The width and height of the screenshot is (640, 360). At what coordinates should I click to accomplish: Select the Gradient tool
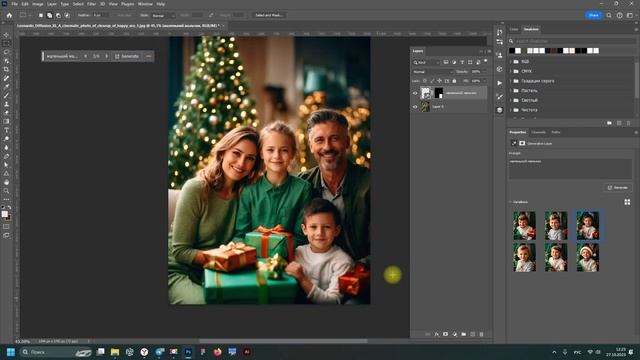coord(6,121)
